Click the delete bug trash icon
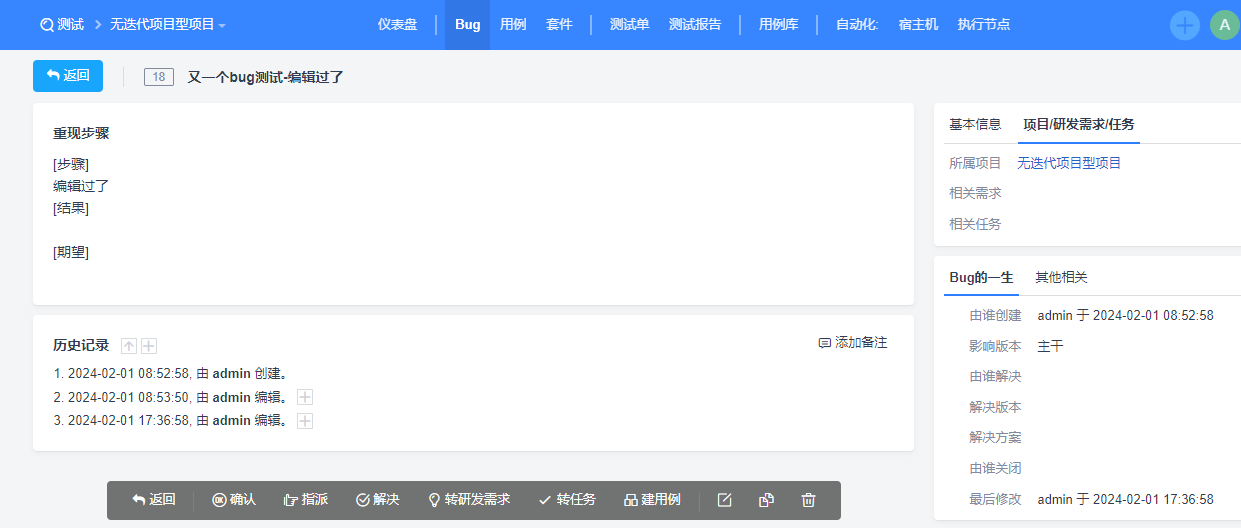The width and height of the screenshot is (1241, 528). [x=809, y=500]
